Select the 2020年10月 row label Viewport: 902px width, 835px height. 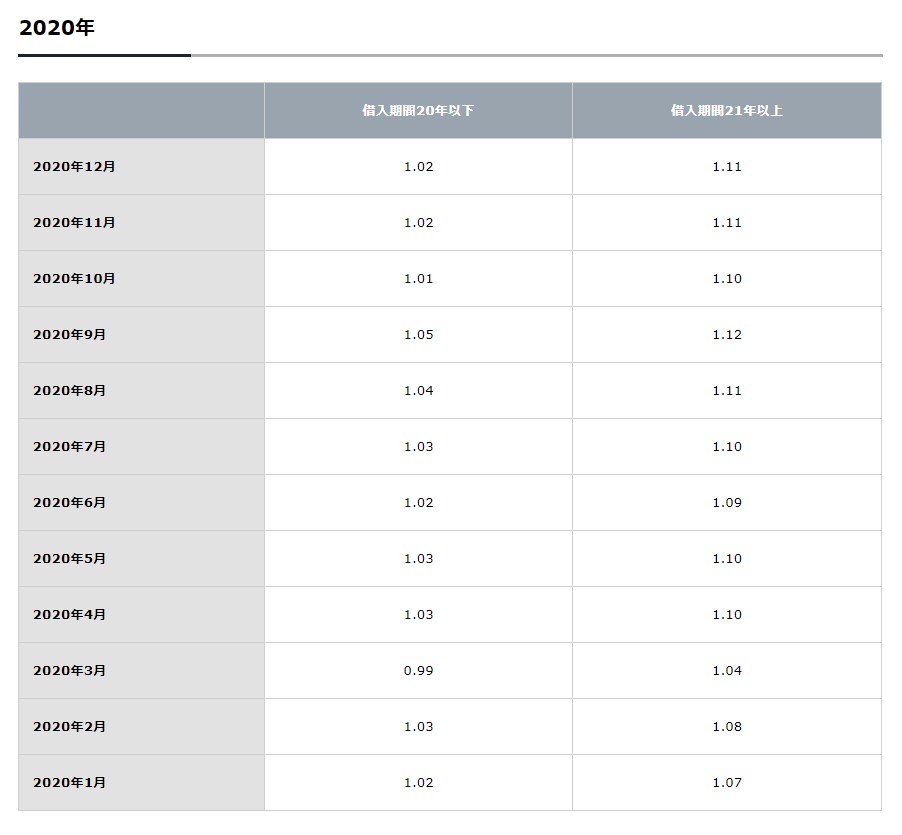coord(74,278)
